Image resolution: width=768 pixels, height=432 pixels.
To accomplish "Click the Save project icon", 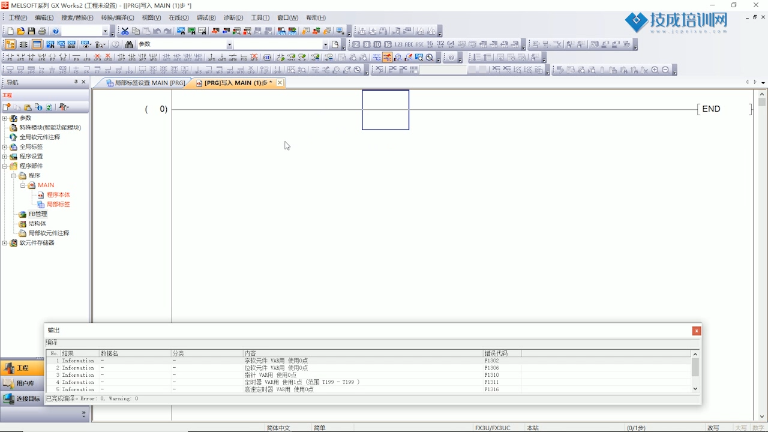I will [x=31, y=32].
